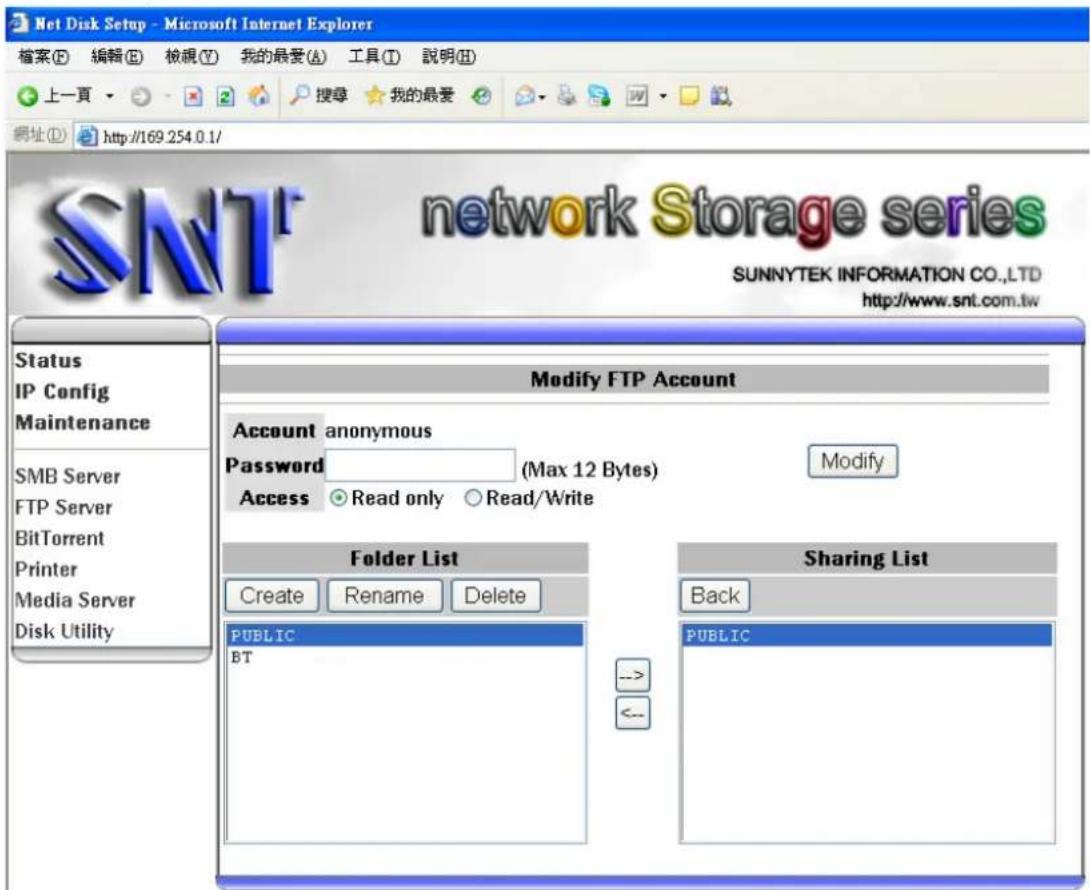Select PUBLIC in the Folder List
This screenshot has height=890, width=1090.
(x=405, y=636)
